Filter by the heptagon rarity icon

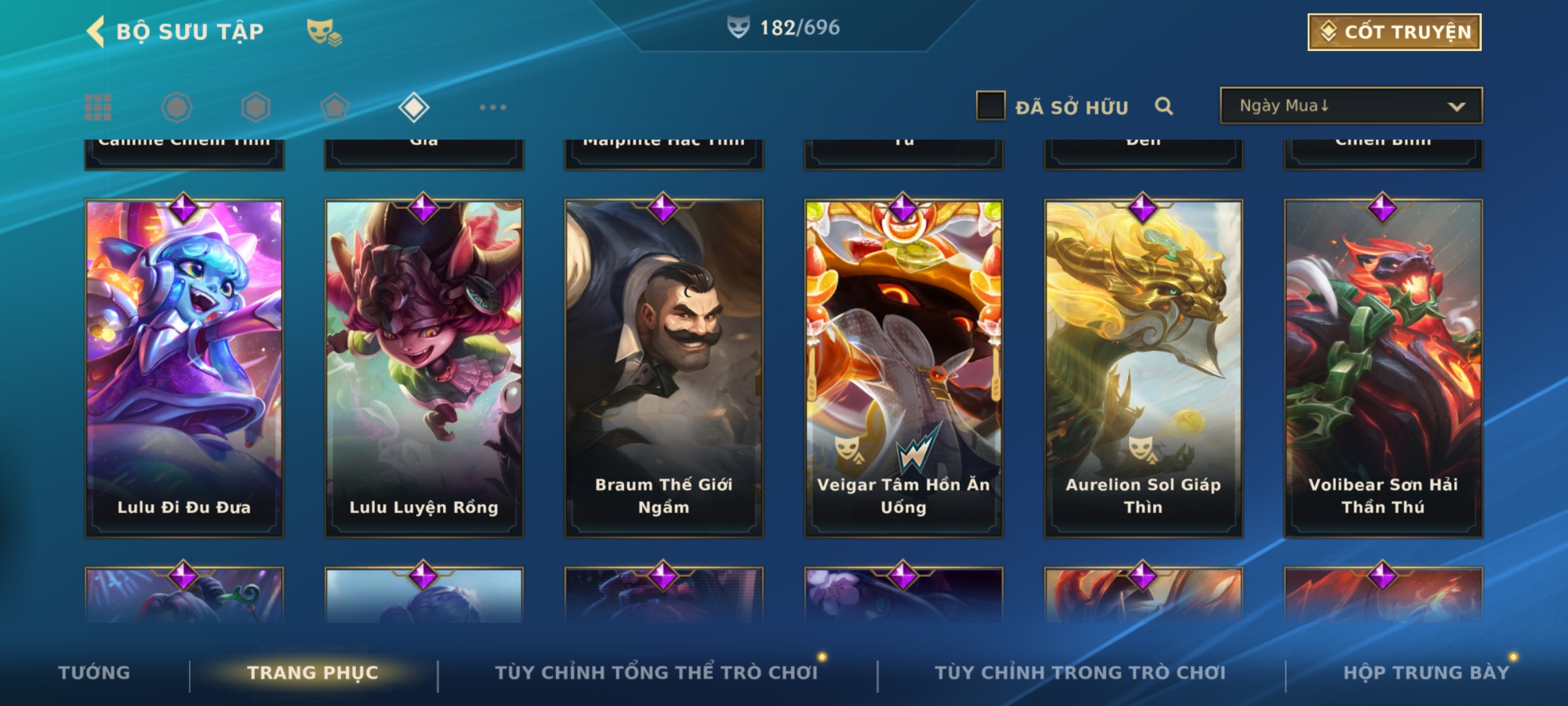pos(176,107)
